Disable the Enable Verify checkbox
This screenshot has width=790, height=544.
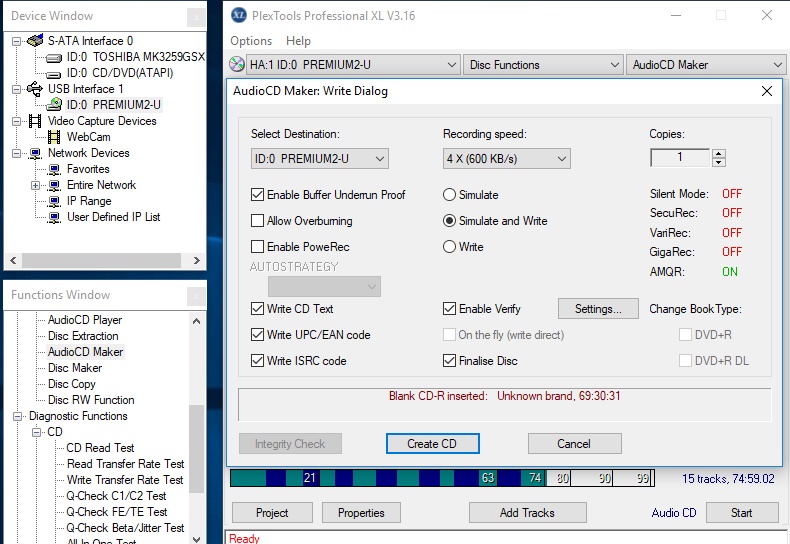coord(449,309)
